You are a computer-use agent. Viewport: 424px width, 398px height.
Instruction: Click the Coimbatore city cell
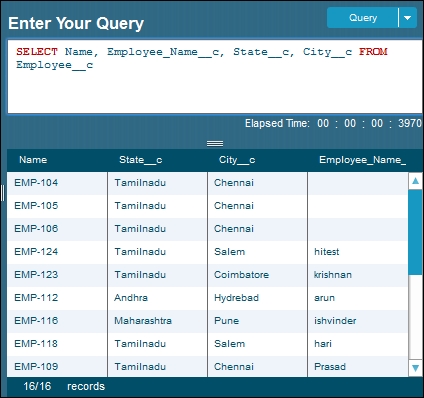[257, 275]
